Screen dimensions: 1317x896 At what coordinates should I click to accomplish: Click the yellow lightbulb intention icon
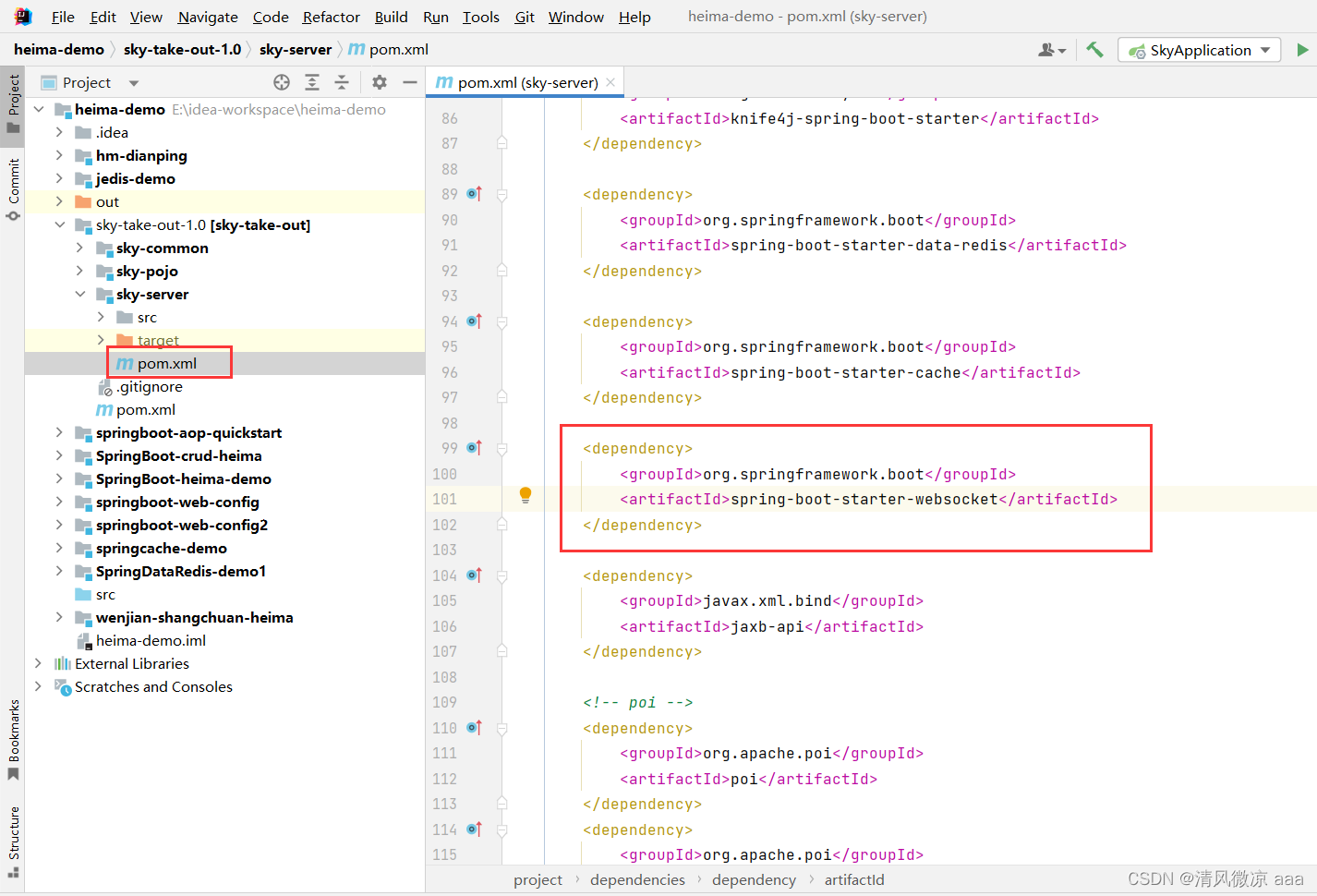(526, 495)
